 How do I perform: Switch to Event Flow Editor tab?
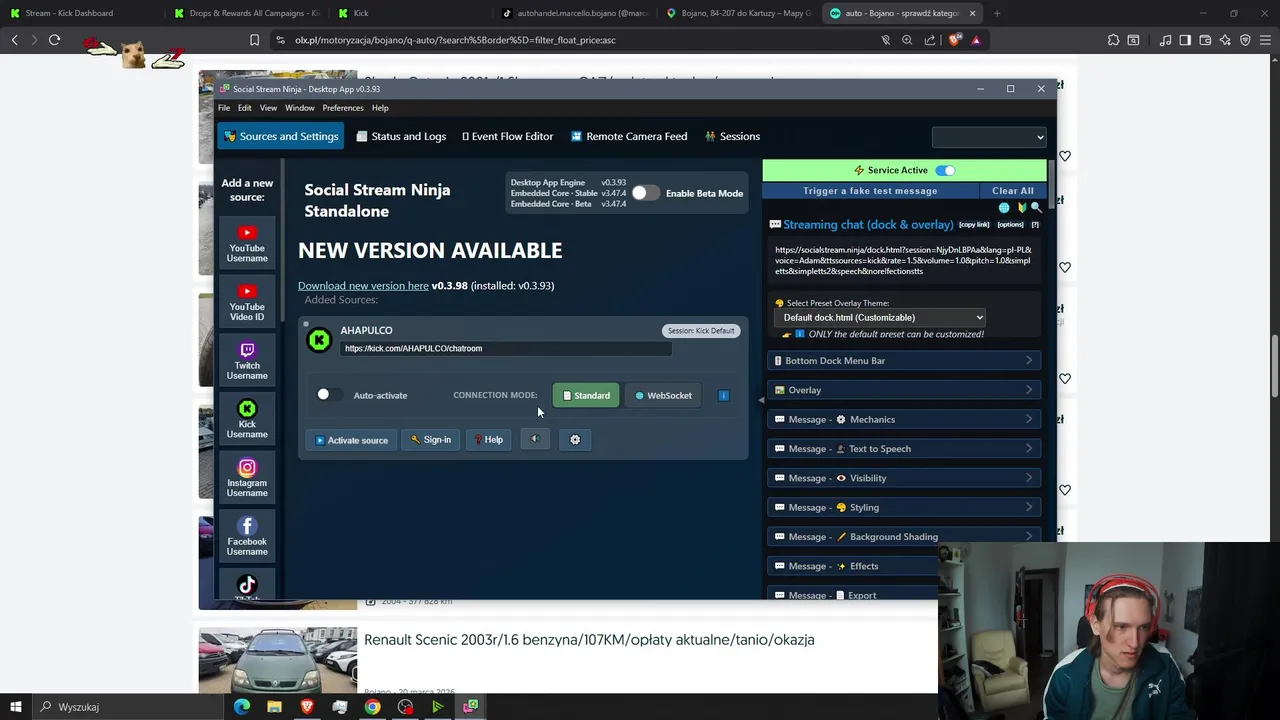pos(507,136)
